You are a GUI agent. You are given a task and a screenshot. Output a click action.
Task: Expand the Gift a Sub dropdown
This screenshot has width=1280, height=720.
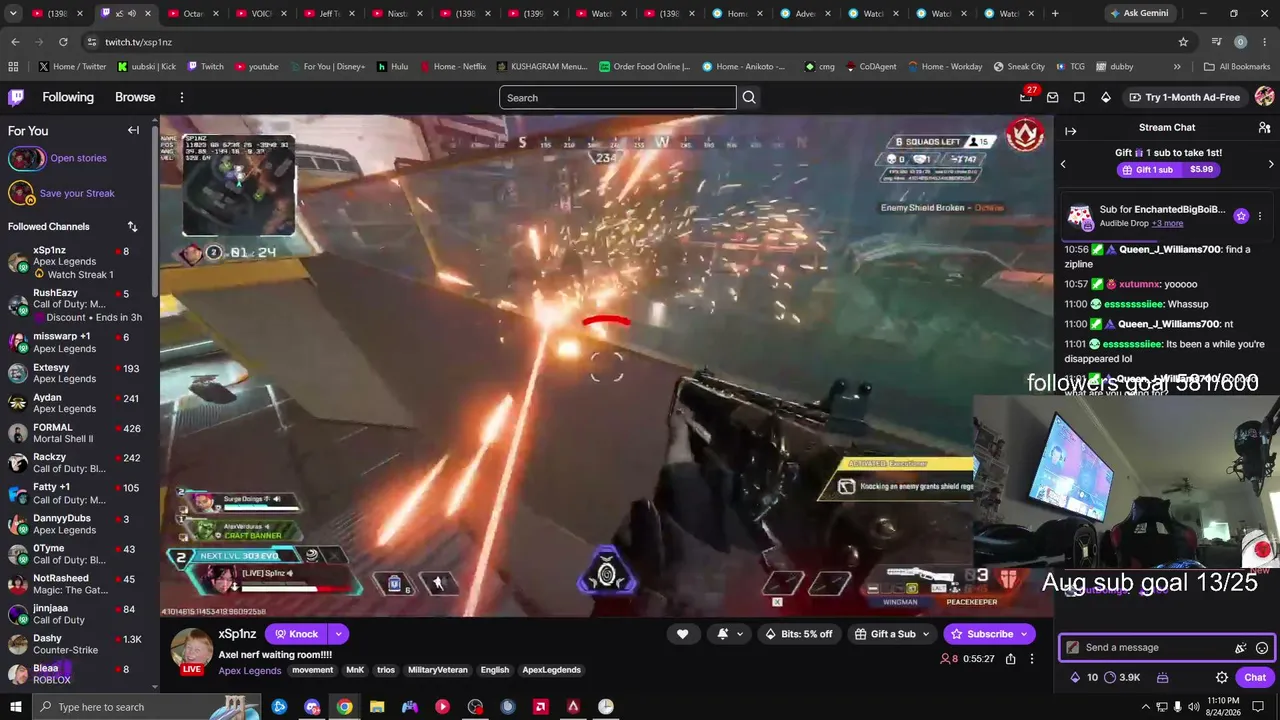[926, 634]
